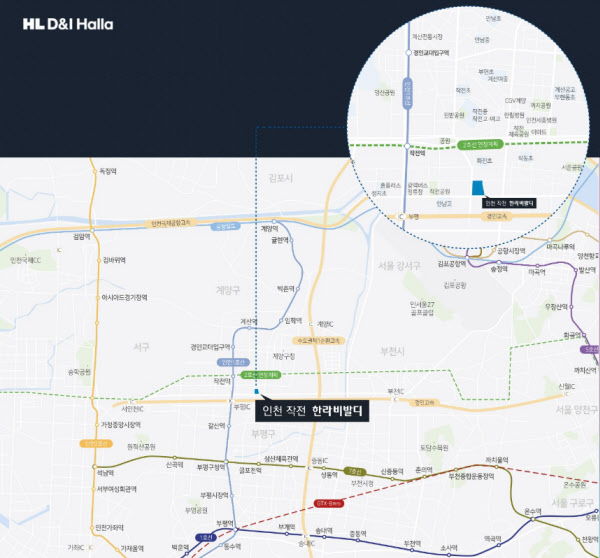This screenshot has width=600, height=558.
Task: Click the 원적산공원 park label
Action: click(141, 447)
